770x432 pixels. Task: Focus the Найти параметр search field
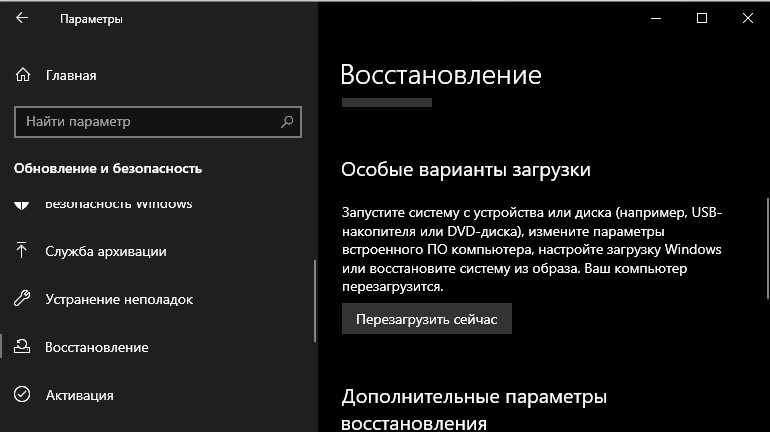coord(158,122)
